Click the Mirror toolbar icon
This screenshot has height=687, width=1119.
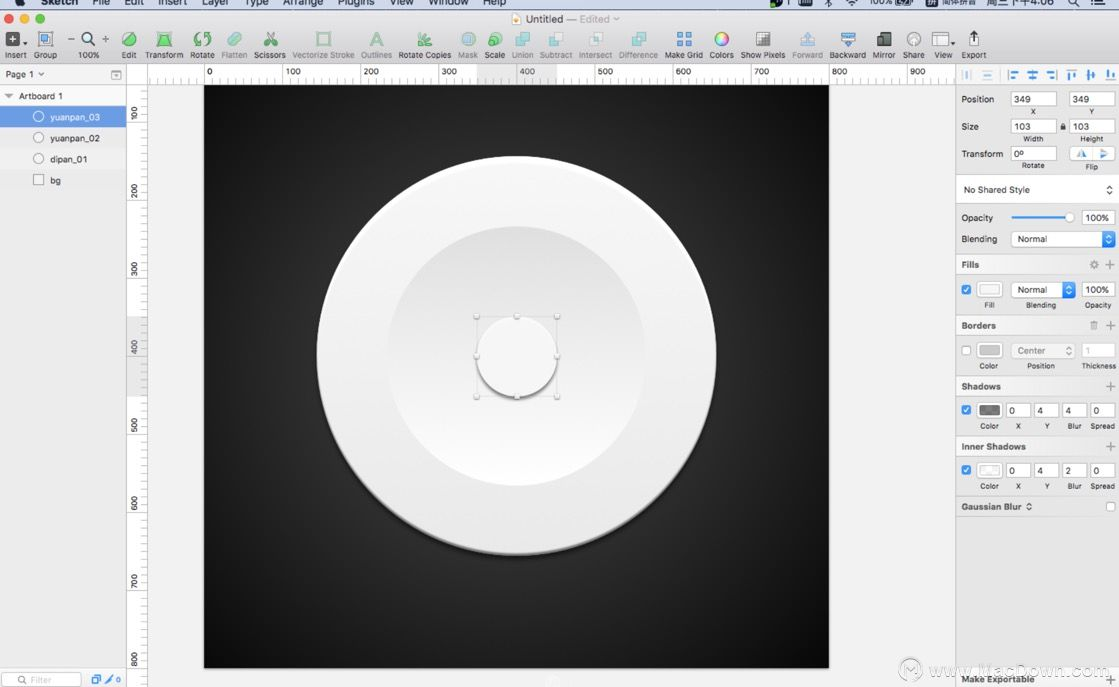(883, 44)
